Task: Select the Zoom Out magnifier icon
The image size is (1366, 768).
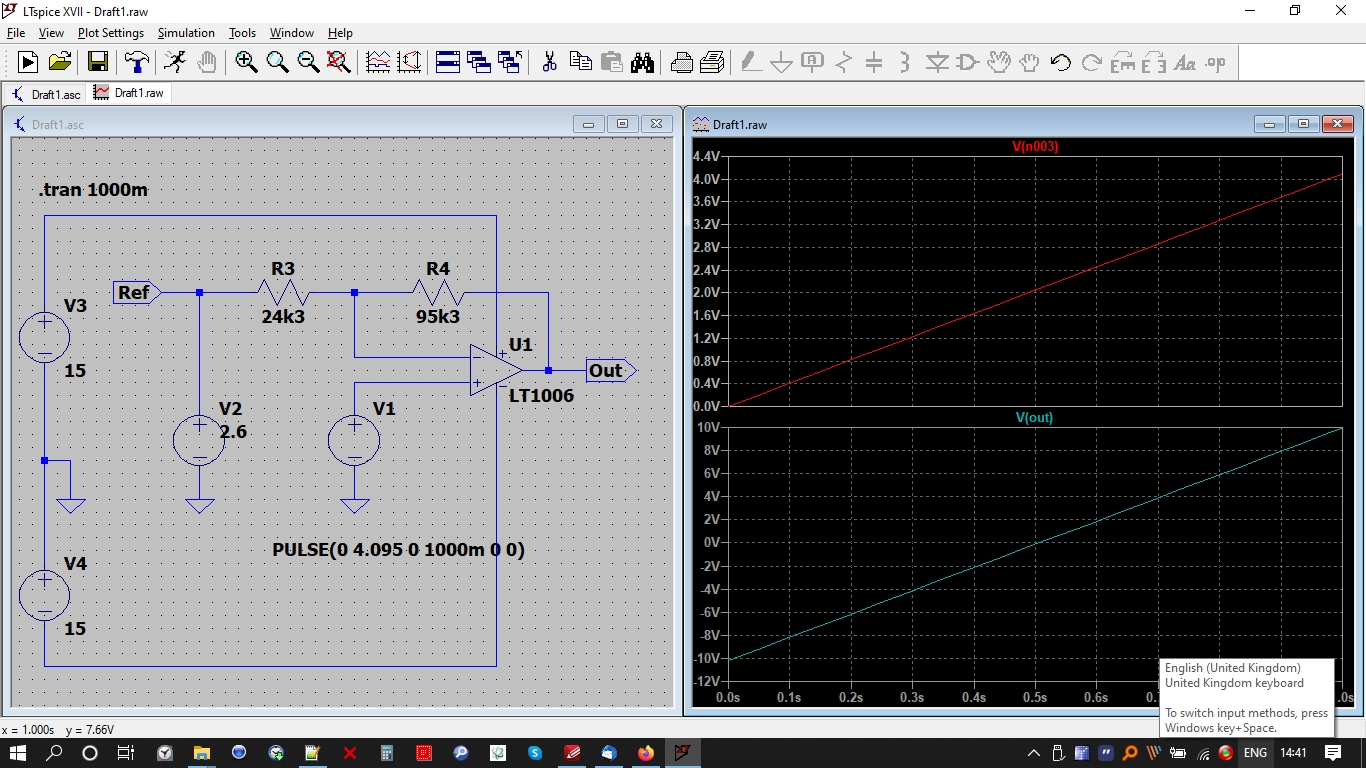Action: click(308, 62)
